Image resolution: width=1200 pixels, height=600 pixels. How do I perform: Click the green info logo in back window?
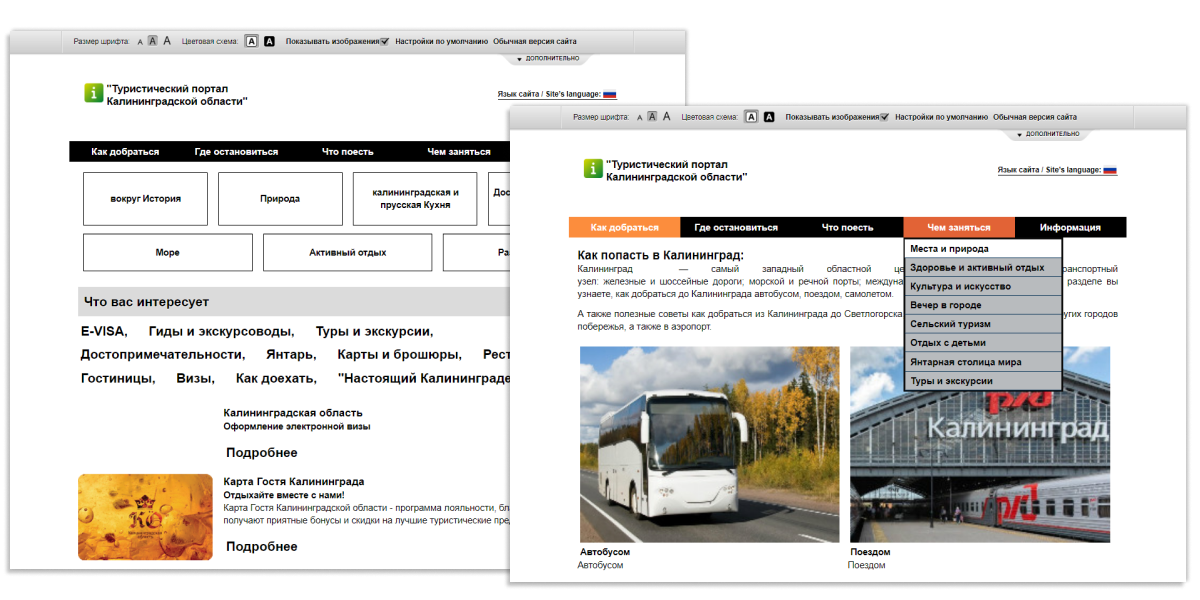tap(93, 93)
